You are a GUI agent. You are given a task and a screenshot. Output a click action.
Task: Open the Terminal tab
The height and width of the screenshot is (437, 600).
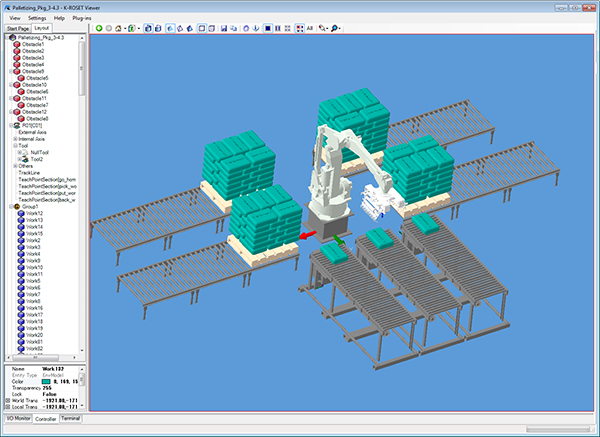tap(71, 419)
